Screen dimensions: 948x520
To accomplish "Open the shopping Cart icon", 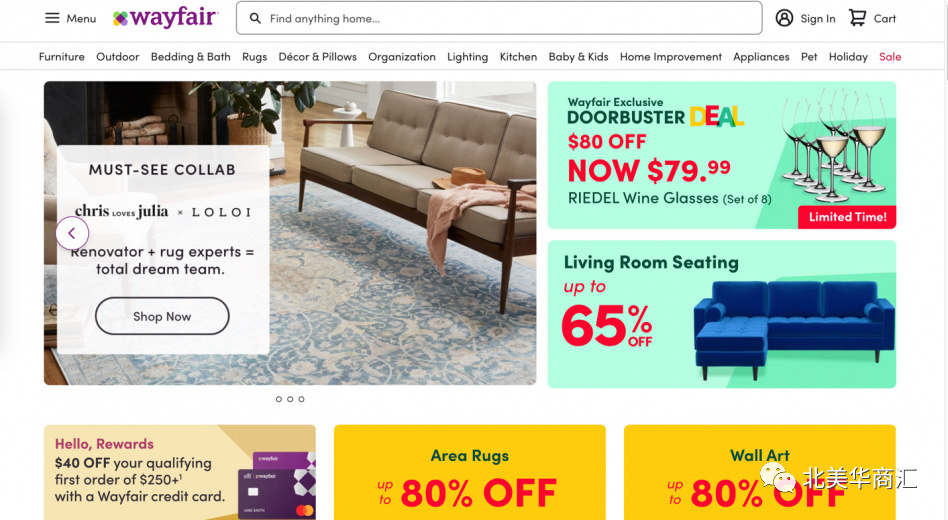I will point(857,18).
